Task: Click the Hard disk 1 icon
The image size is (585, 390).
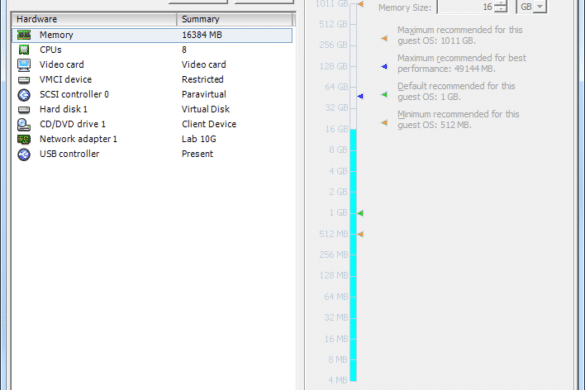Action: 24,109
